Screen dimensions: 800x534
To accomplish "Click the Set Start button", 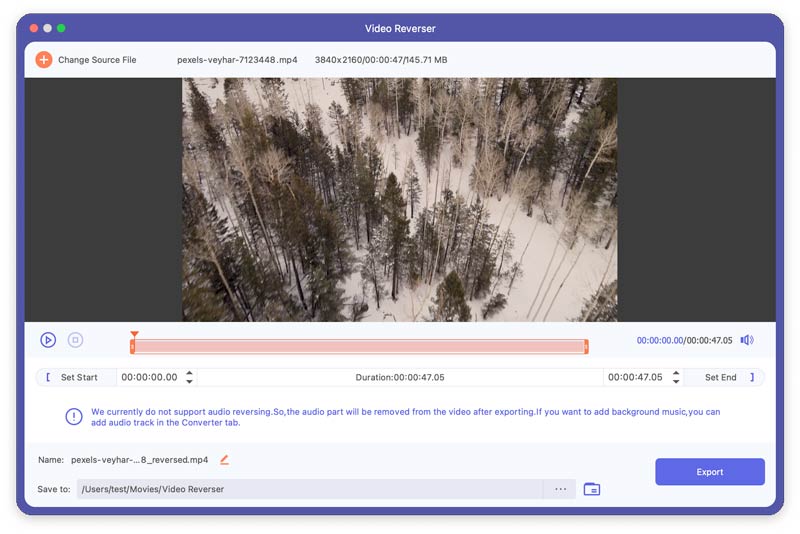I will (x=73, y=377).
